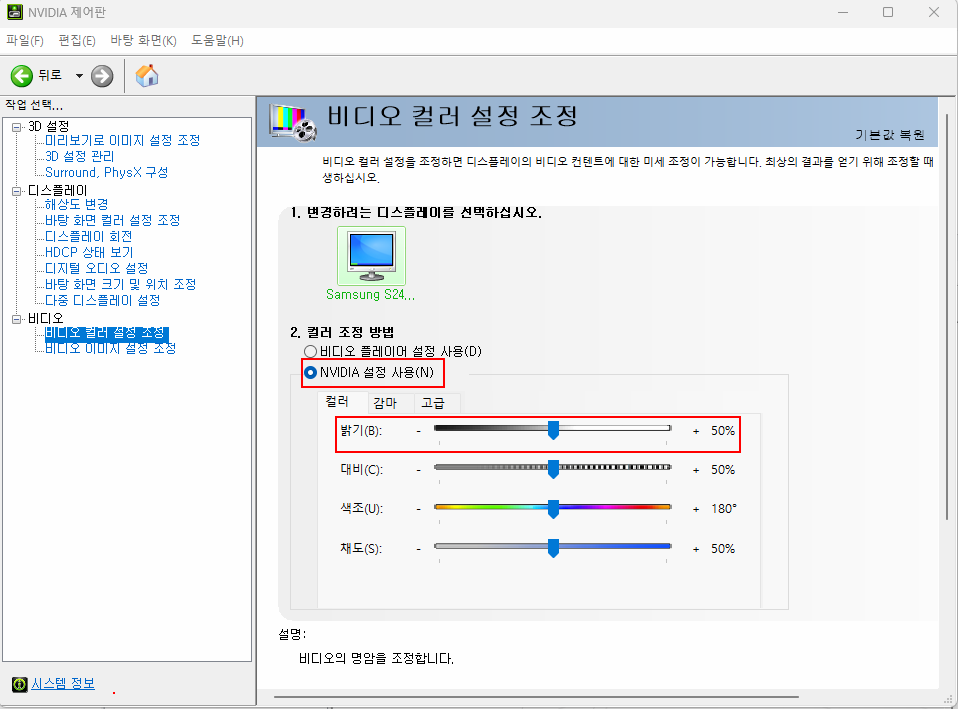Open 미리보기로 이미지 설정 조정
The height and width of the screenshot is (709, 958).
click(123, 140)
